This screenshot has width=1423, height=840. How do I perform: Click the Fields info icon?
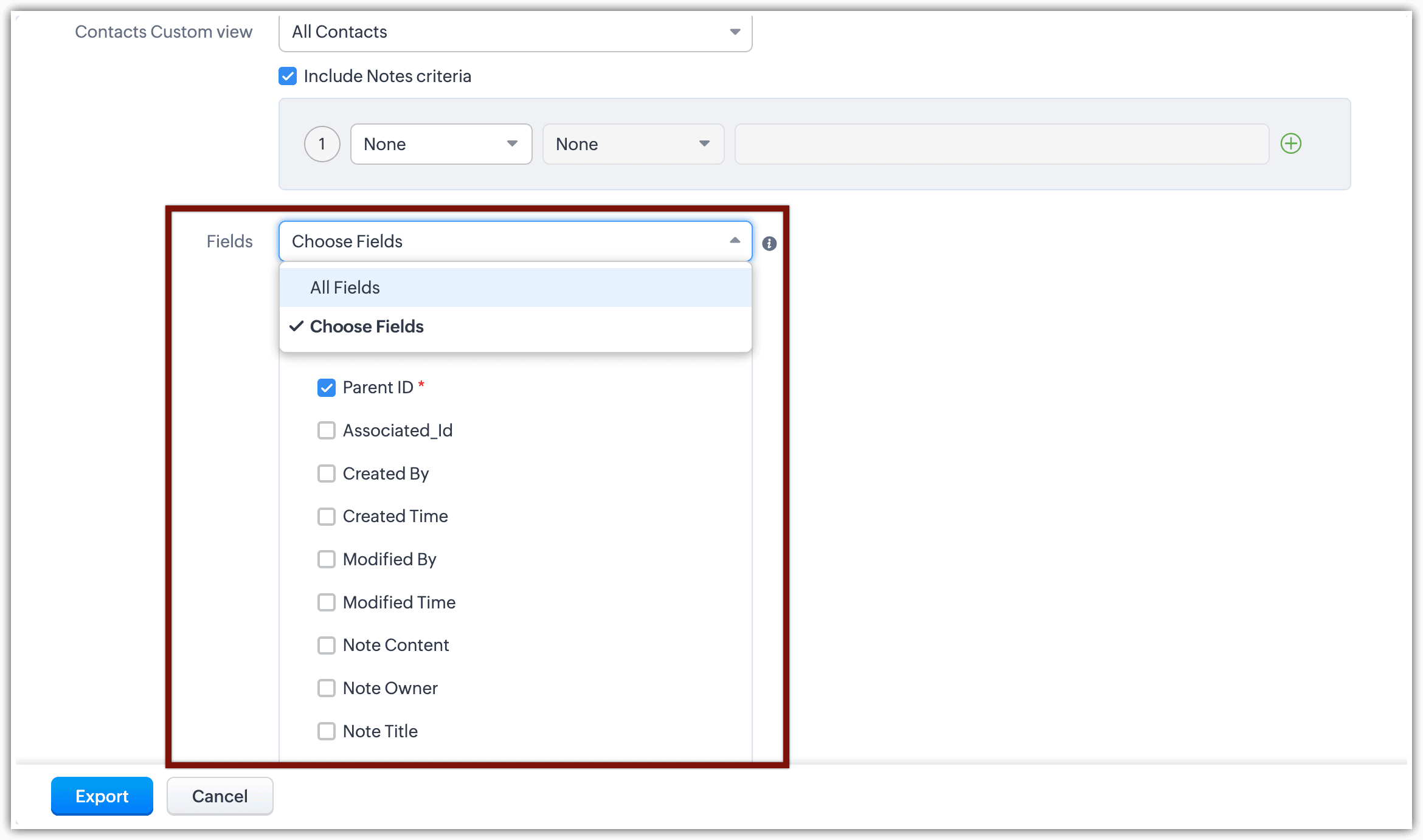coord(769,244)
